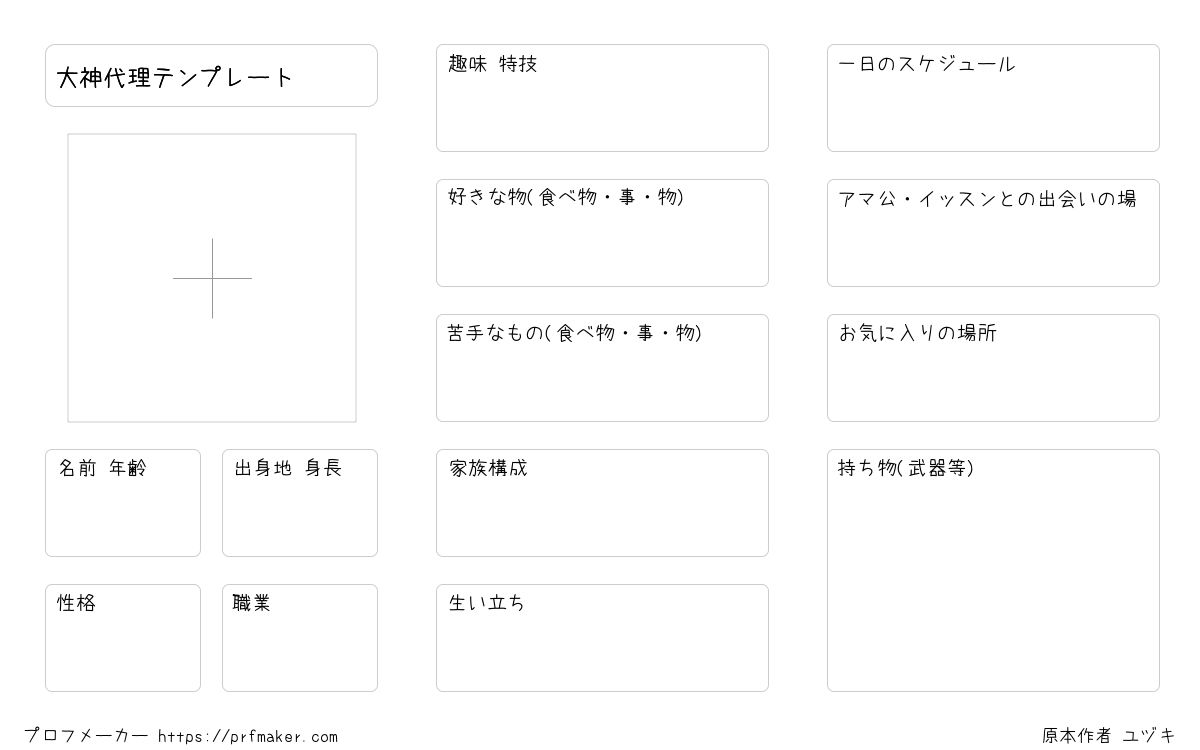Click the 趣味 特技 field
This screenshot has width=1200, height=750.
click(602, 98)
